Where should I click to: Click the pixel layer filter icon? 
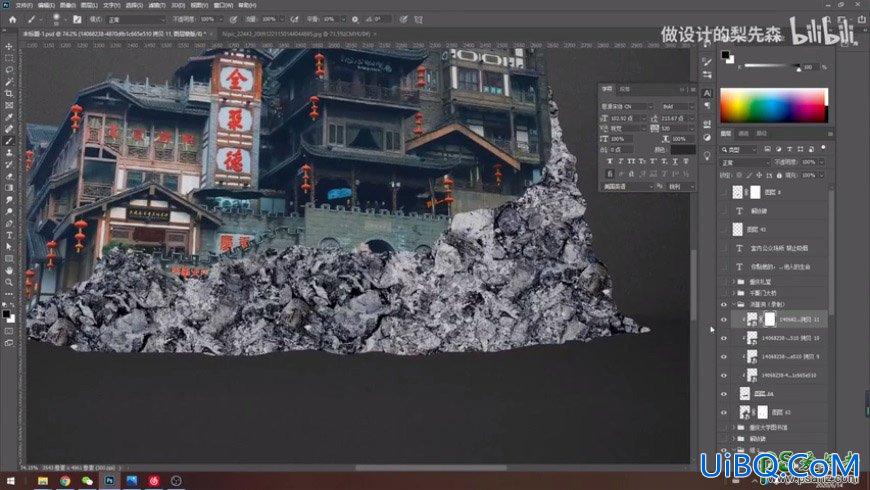767,149
